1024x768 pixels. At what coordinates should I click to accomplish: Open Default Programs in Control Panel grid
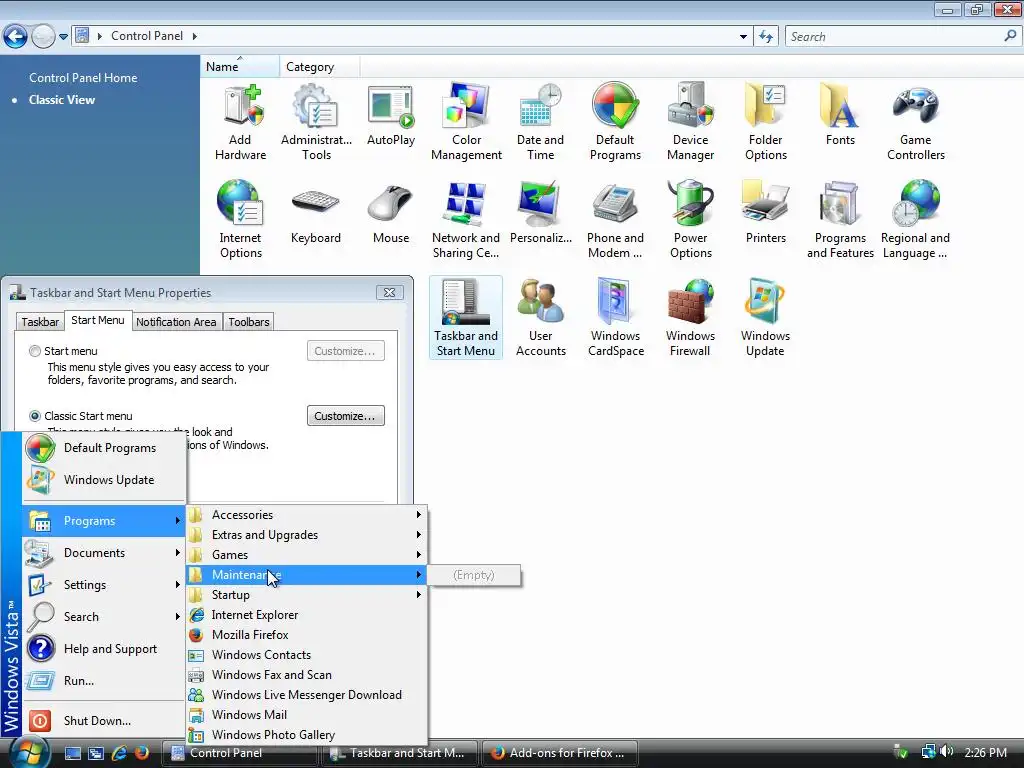point(615,123)
